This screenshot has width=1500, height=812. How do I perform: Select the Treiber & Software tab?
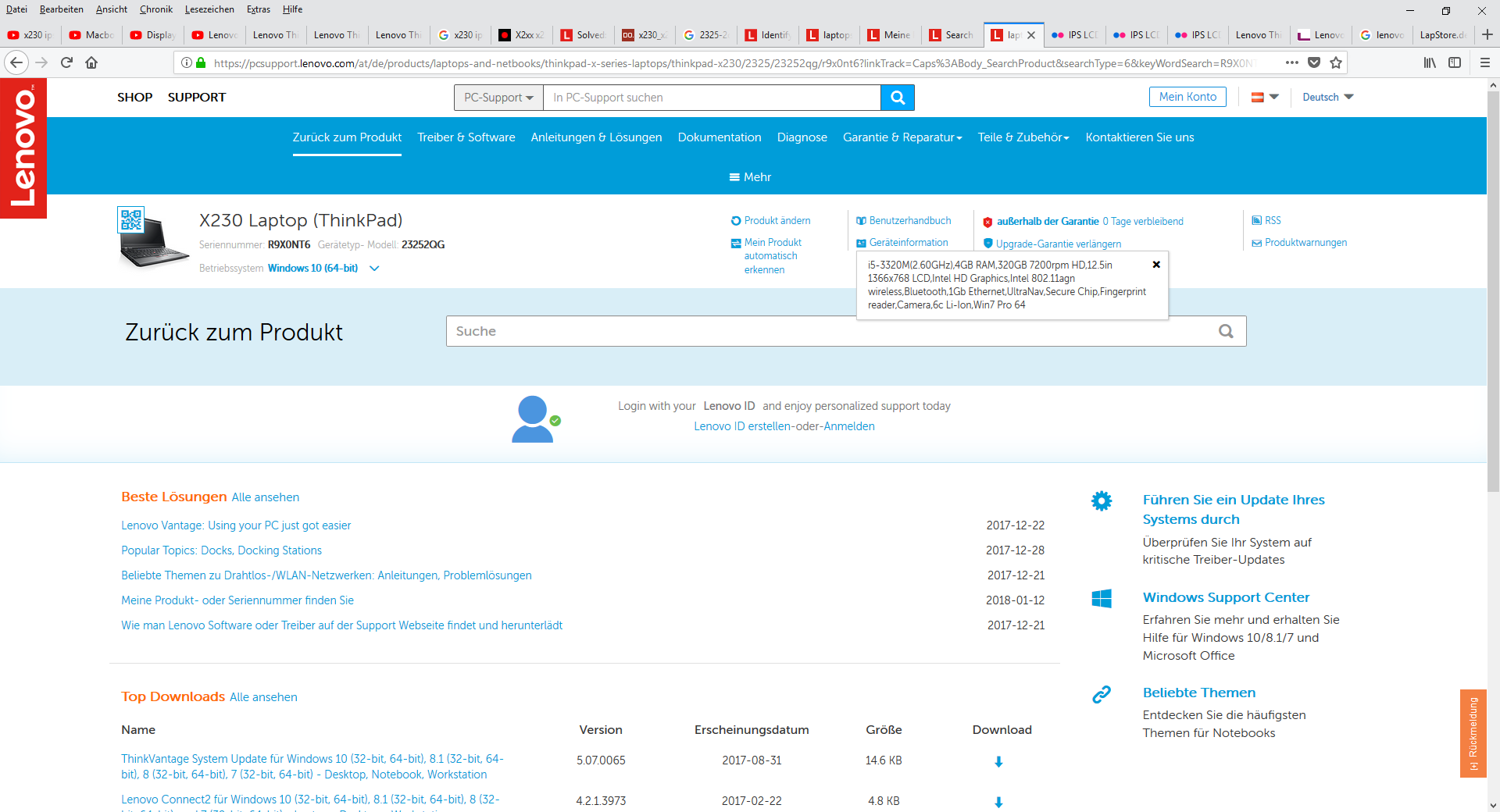tap(466, 137)
